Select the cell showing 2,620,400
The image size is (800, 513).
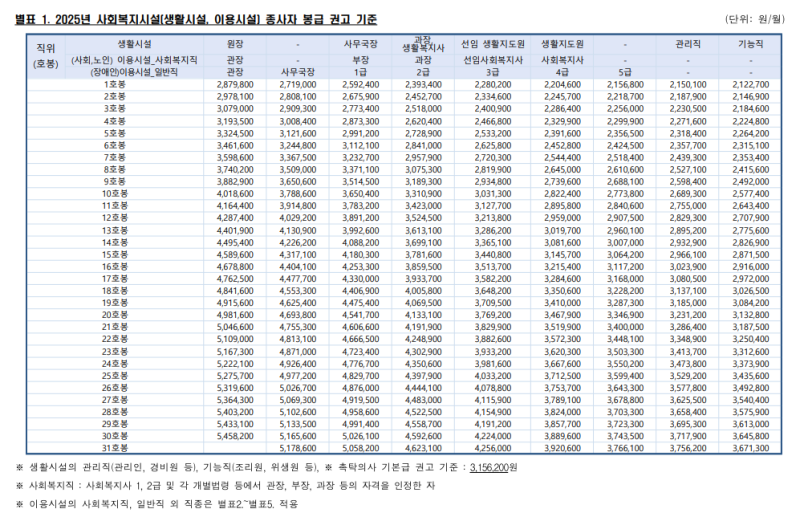(x=423, y=121)
